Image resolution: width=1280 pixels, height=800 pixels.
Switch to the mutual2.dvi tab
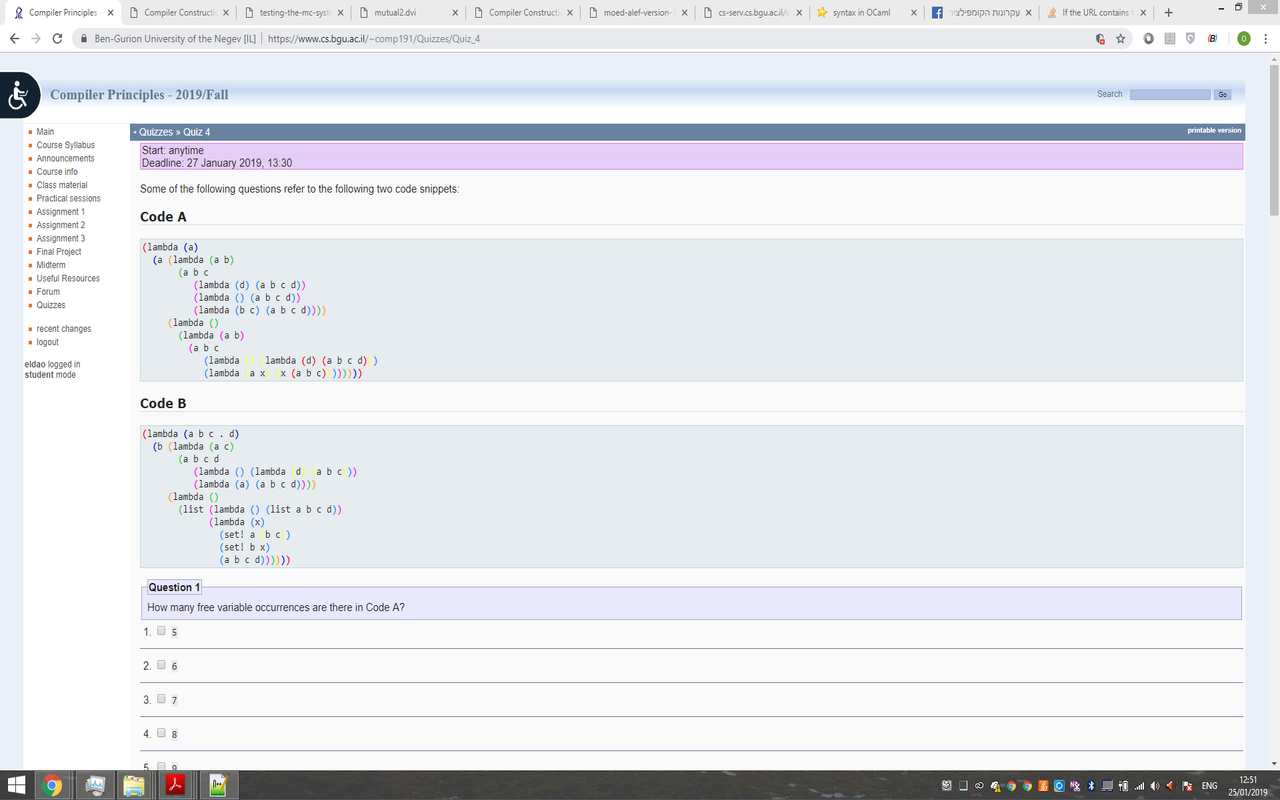[408, 13]
